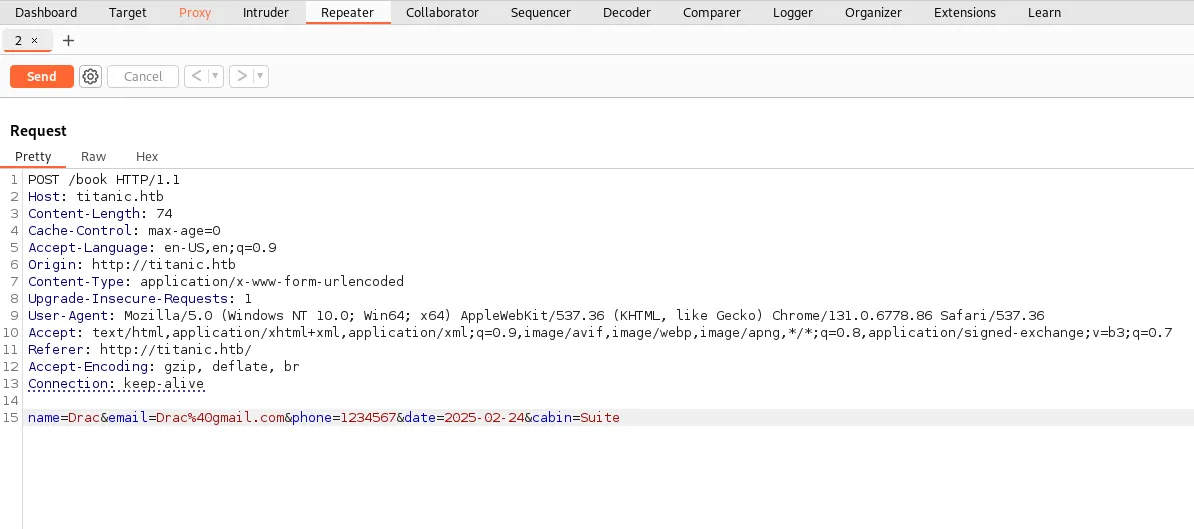Open the Collaborator tab
The width and height of the screenshot is (1194, 529).
pyautogui.click(x=442, y=12)
